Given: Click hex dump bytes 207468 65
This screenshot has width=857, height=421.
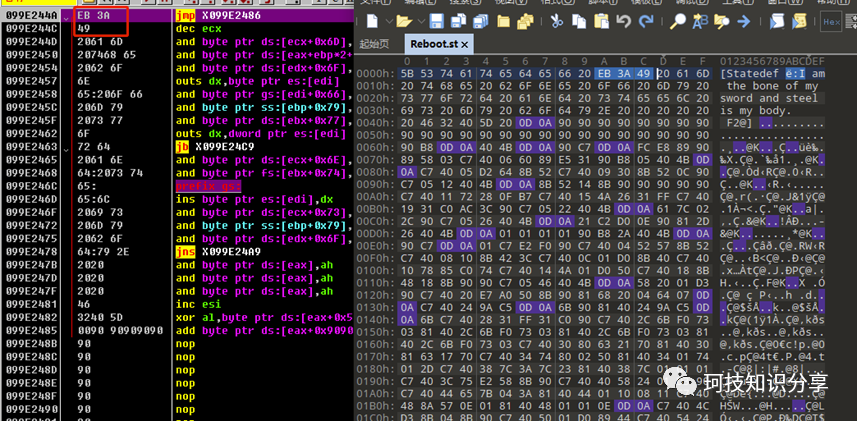Looking at the screenshot, I should (107, 55).
